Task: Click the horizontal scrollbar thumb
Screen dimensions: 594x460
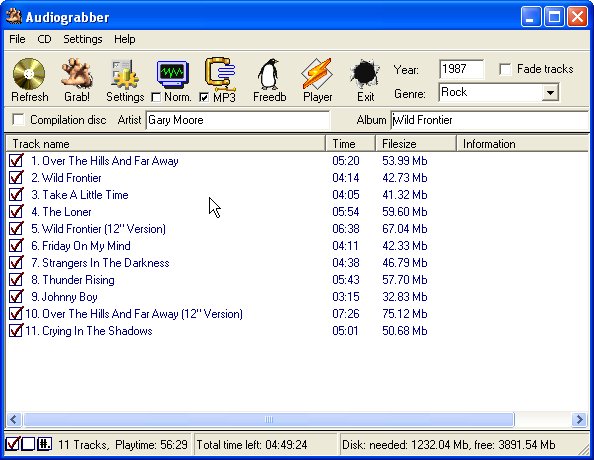Action: (269, 419)
